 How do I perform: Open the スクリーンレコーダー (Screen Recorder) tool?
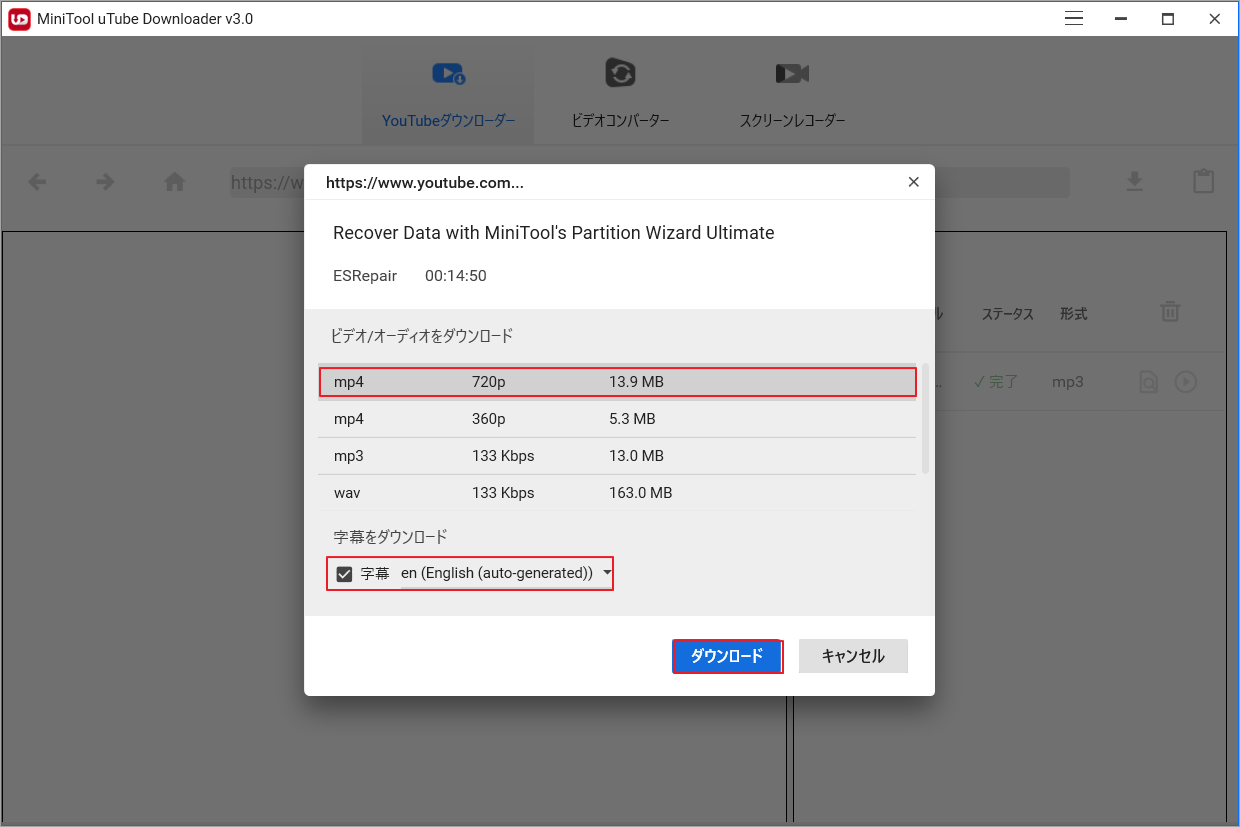[792, 90]
